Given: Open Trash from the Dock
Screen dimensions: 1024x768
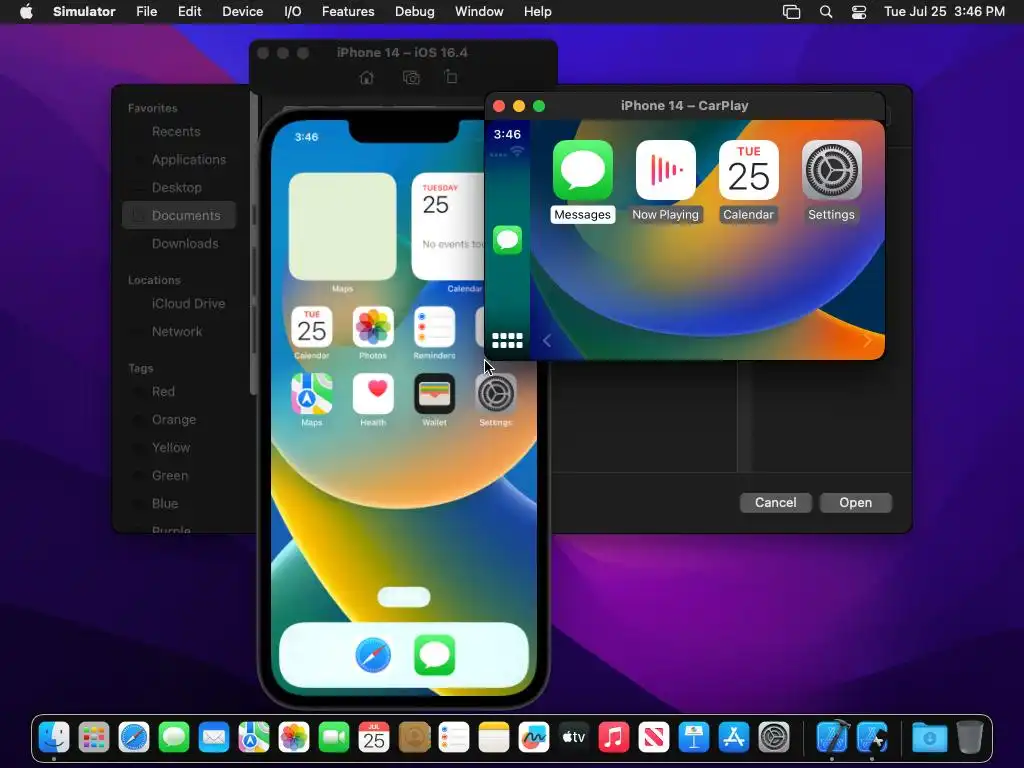Looking at the screenshot, I should coord(970,738).
